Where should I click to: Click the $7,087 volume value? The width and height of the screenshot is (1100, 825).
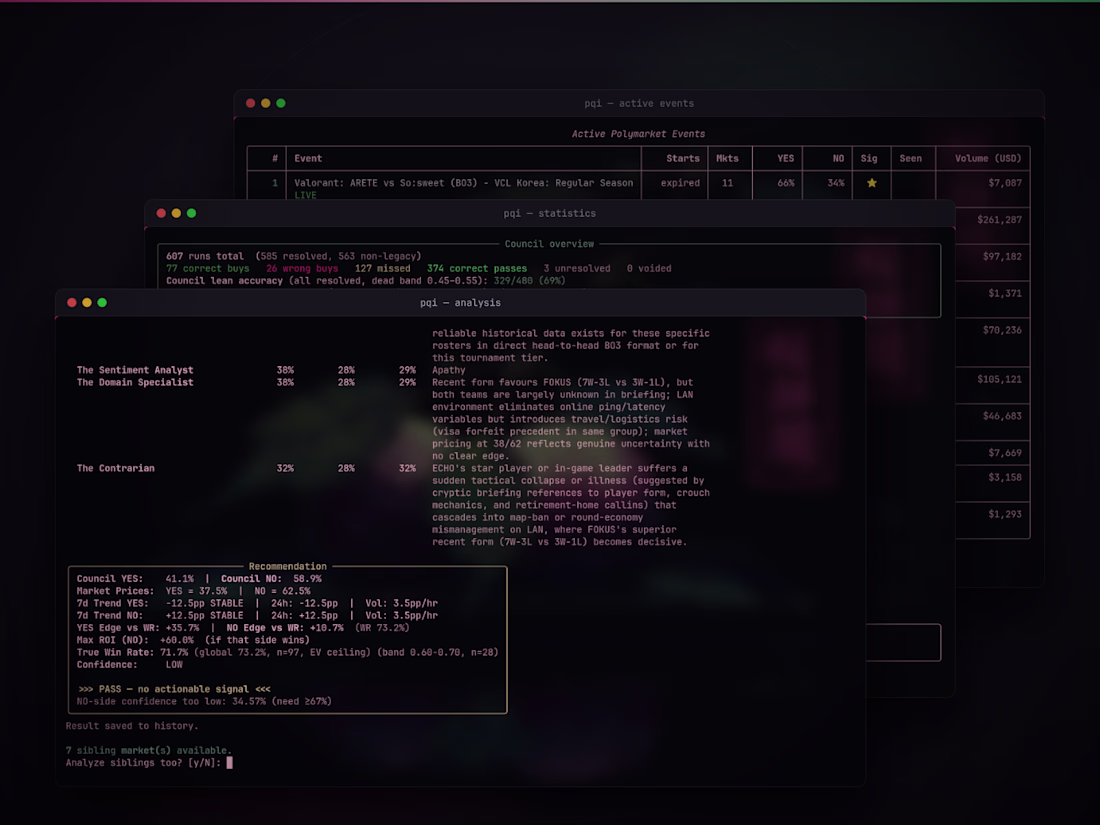pyautogui.click(x=1005, y=183)
